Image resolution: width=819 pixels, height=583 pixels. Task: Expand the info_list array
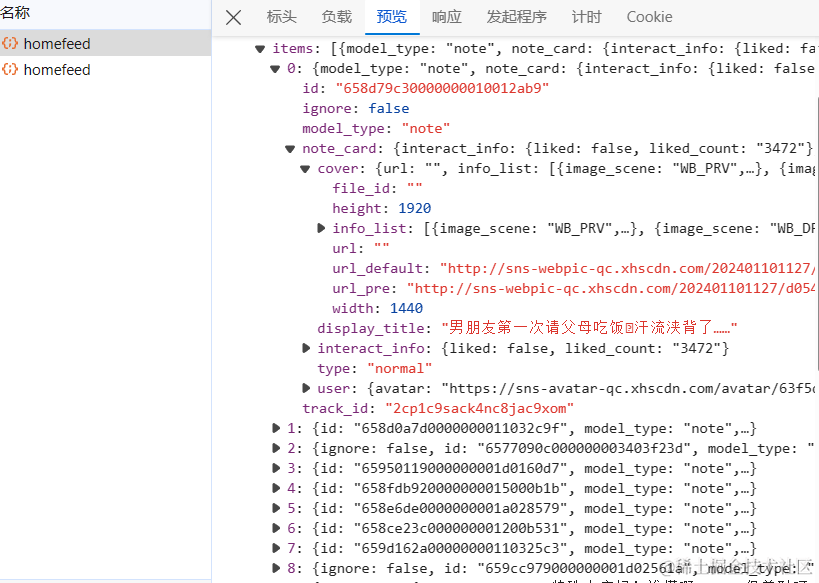[321, 228]
